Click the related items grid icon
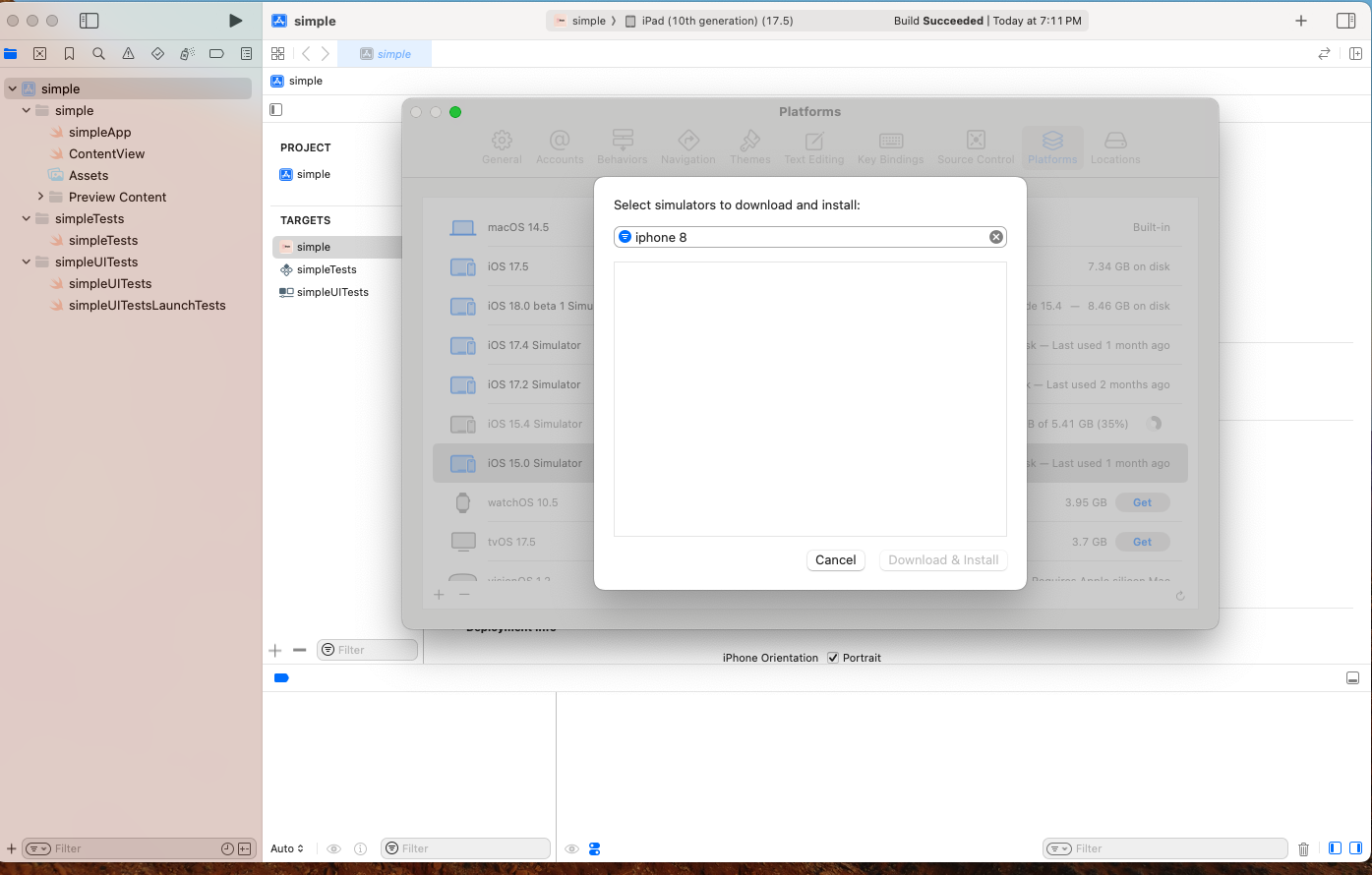 (277, 54)
